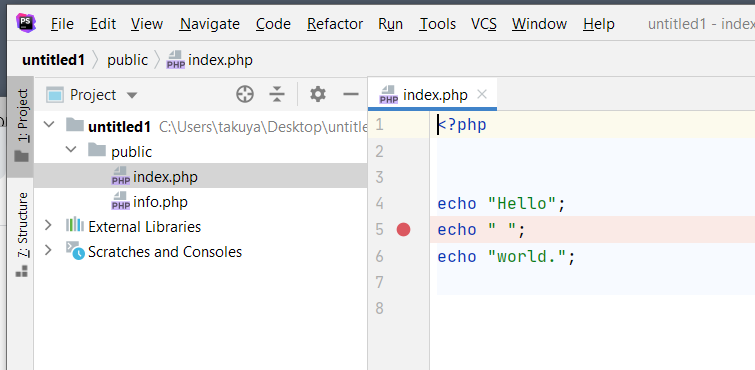Click the PhpStorm logo icon
Viewport: 755px width, 370px height.
[x=26, y=23]
